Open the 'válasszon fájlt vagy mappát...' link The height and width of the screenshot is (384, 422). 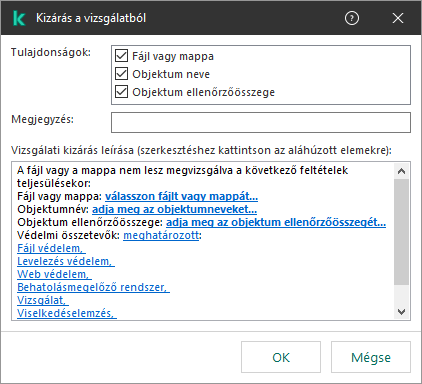coord(181,196)
